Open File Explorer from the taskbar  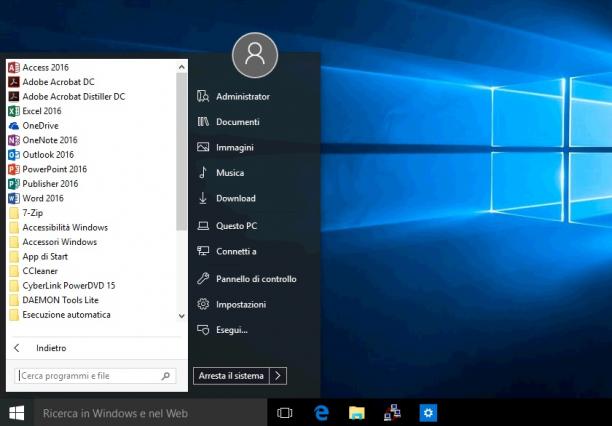pyautogui.click(x=357, y=413)
